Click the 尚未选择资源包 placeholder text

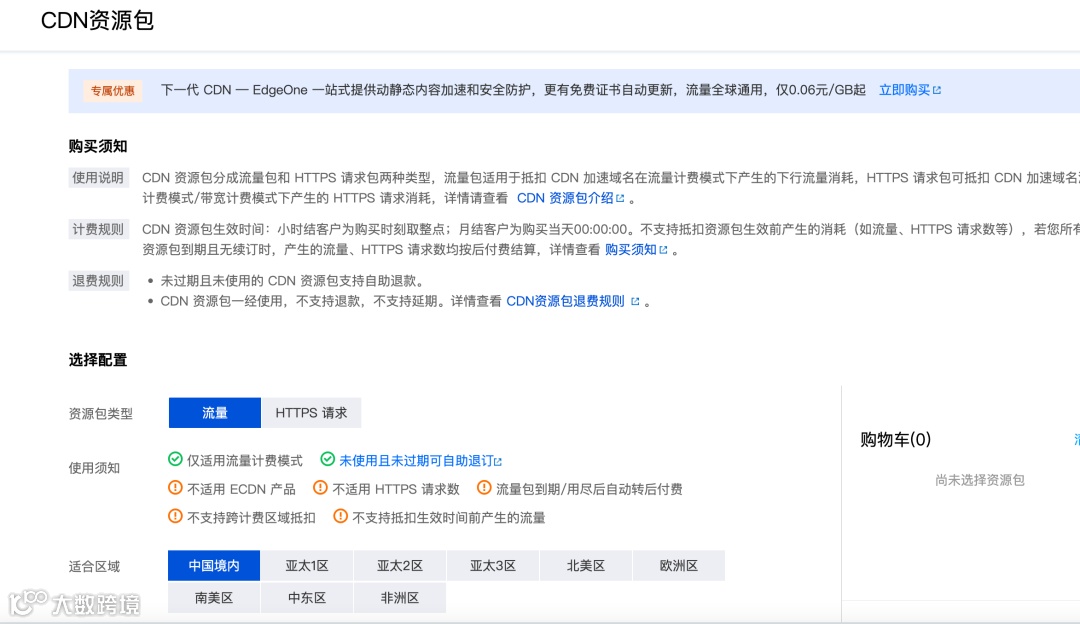(x=980, y=480)
